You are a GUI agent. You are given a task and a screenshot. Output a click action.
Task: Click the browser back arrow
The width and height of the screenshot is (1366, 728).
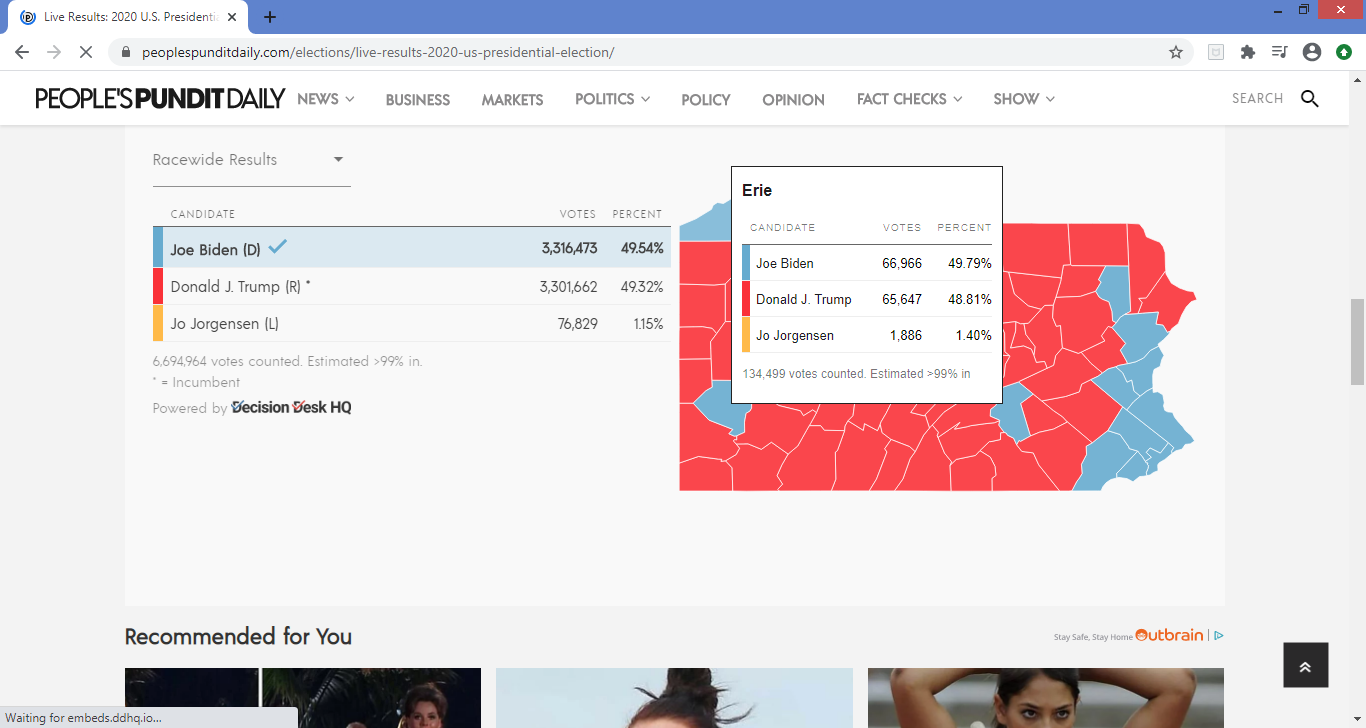pos(22,52)
